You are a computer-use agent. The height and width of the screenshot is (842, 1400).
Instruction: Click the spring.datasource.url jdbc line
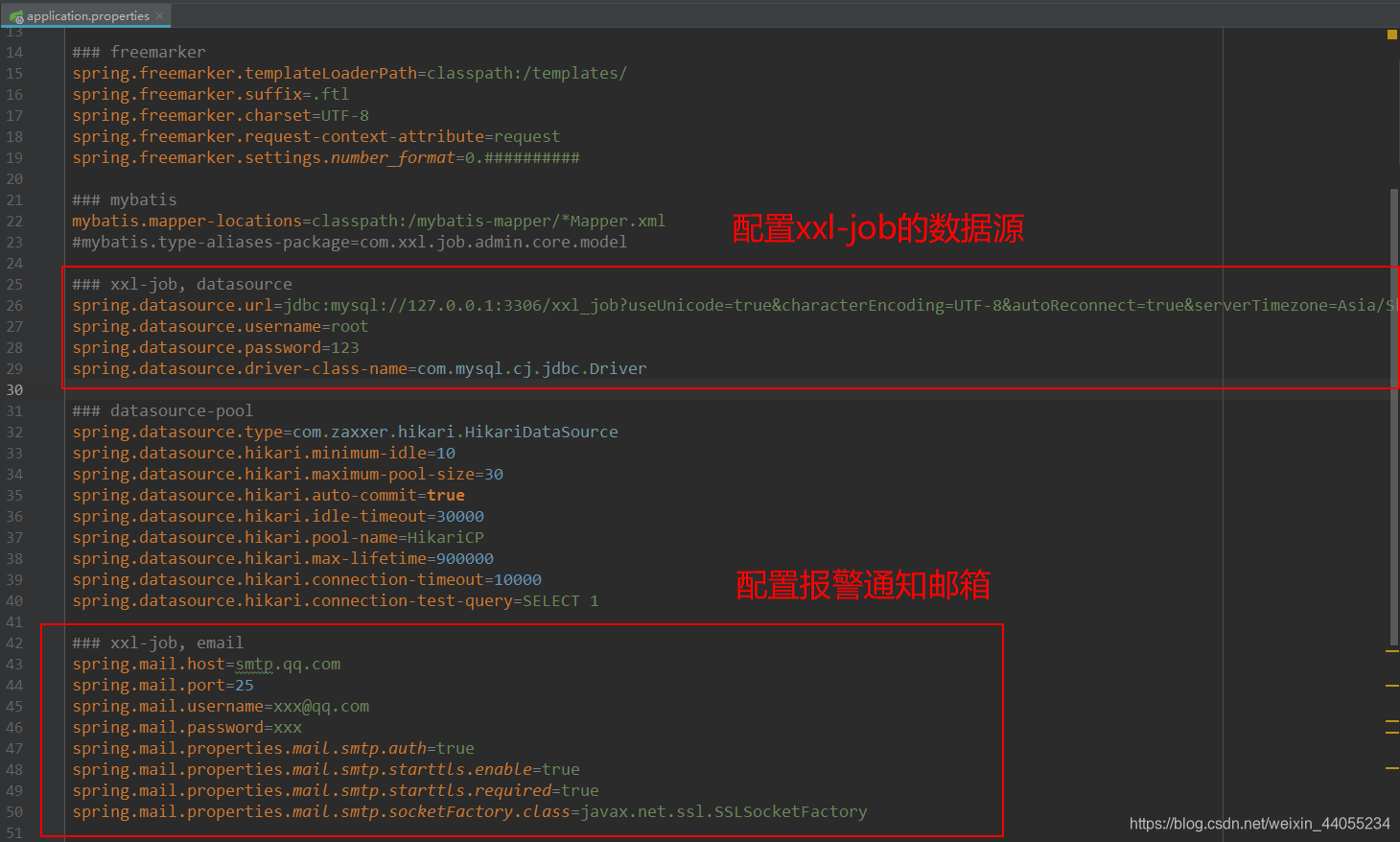[735, 305]
